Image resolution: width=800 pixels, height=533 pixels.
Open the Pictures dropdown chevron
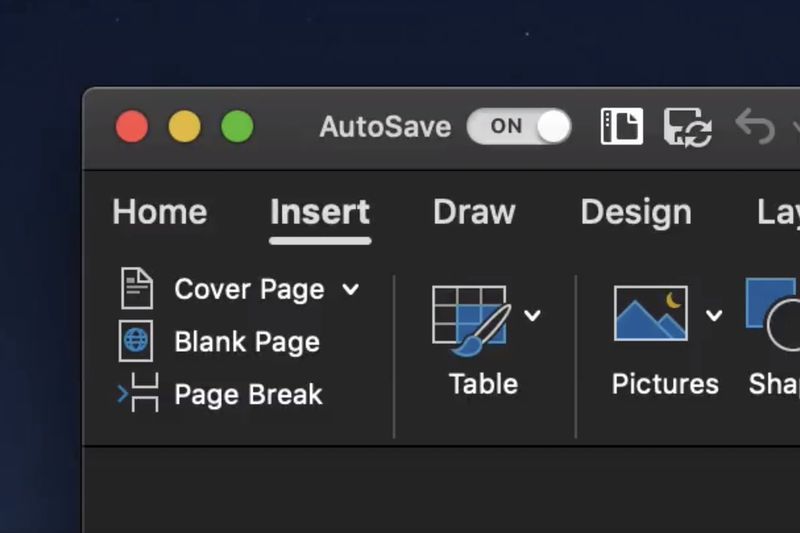(x=714, y=316)
